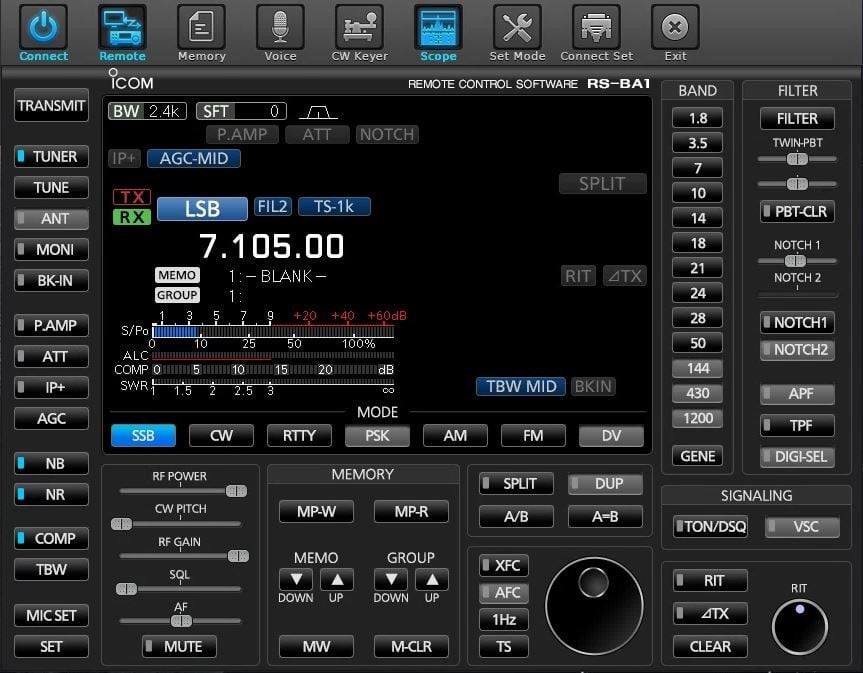Select the 50 MHz band
The height and width of the screenshot is (673, 863).
(697, 343)
